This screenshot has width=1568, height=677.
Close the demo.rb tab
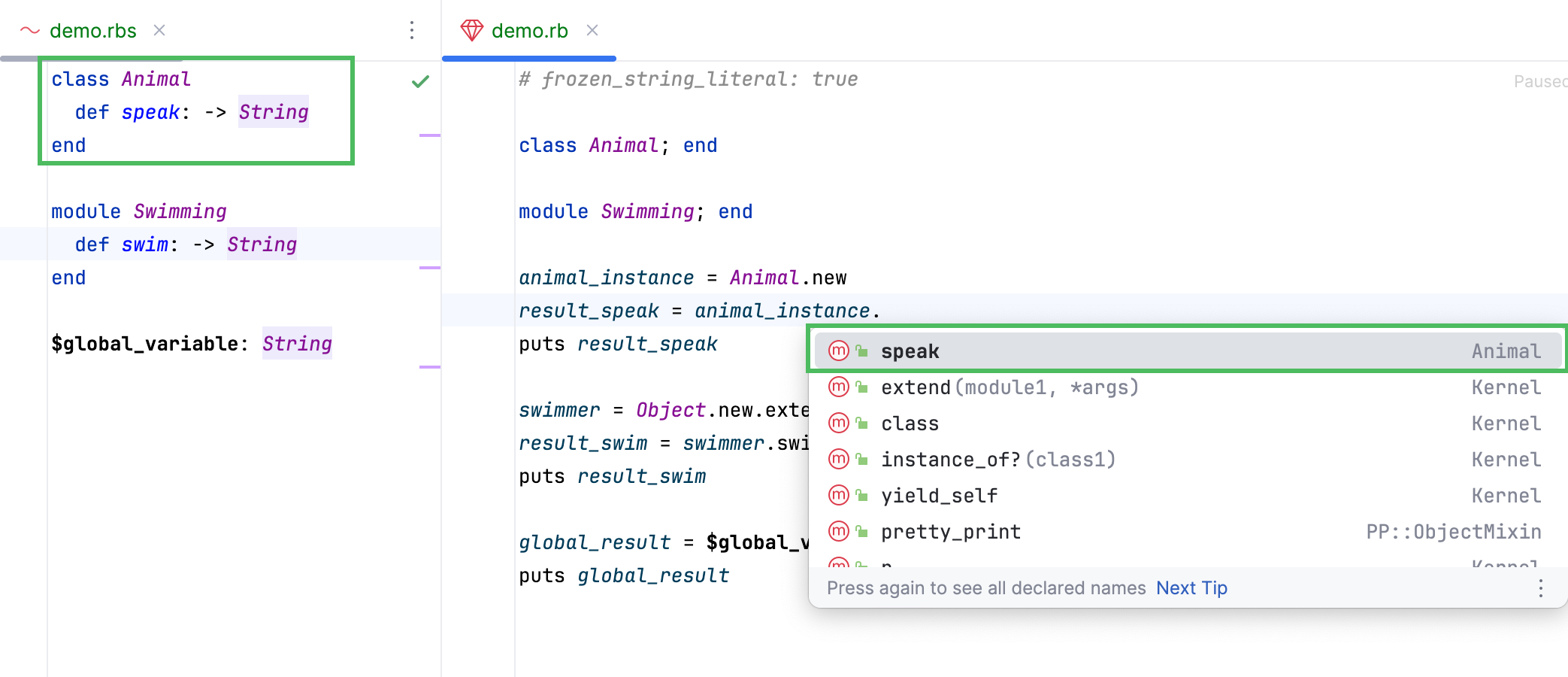click(x=592, y=31)
